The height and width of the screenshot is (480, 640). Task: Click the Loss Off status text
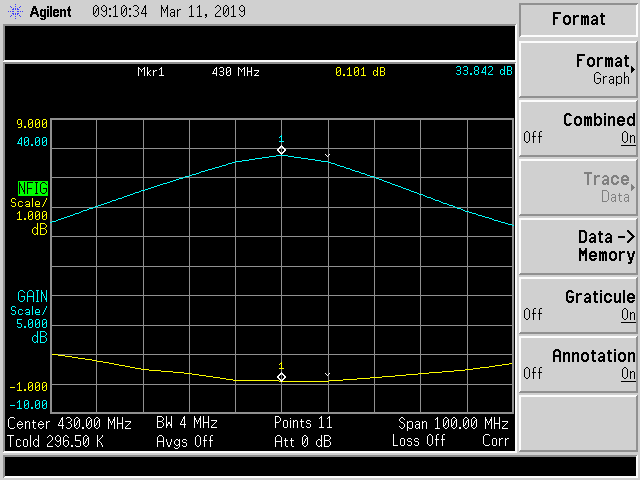pos(418,441)
